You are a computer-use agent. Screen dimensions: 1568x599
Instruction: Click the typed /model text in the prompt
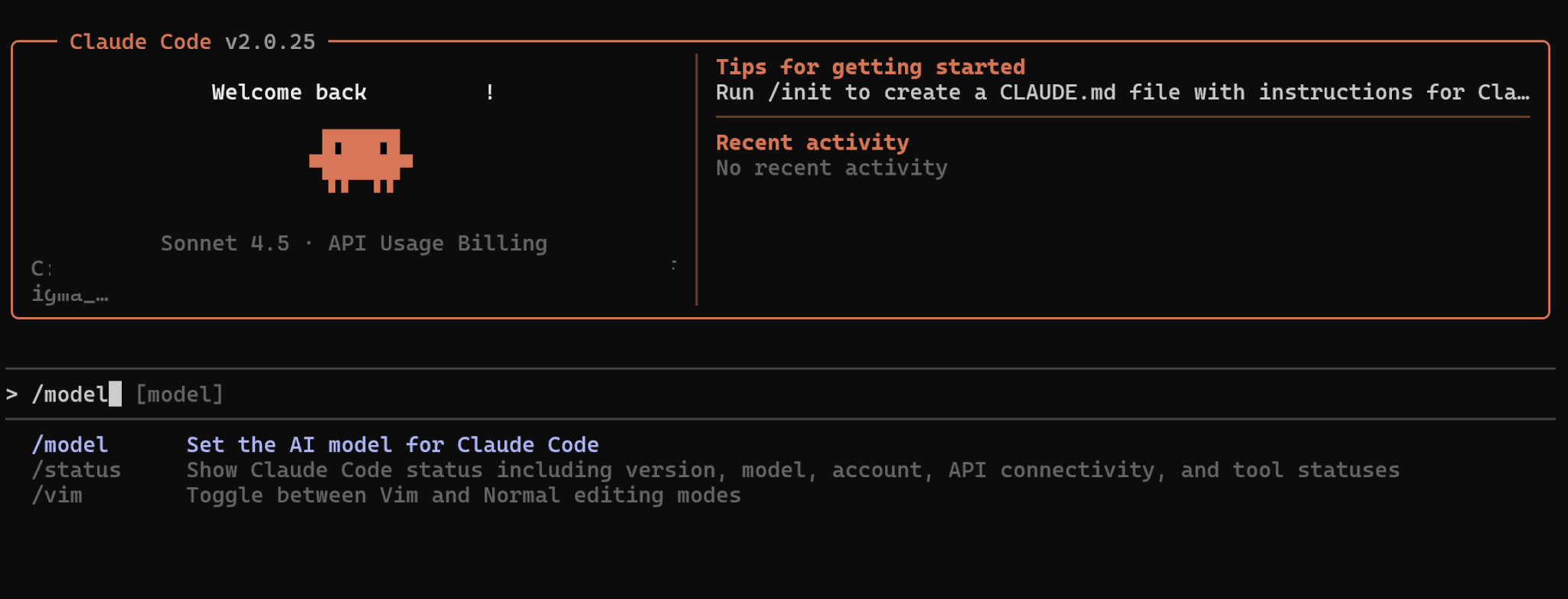coord(70,394)
